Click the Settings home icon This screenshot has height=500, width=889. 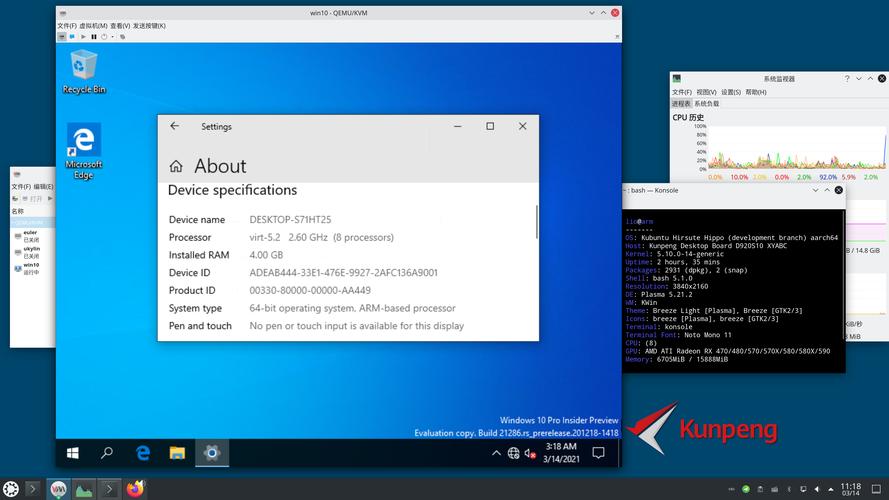point(176,166)
